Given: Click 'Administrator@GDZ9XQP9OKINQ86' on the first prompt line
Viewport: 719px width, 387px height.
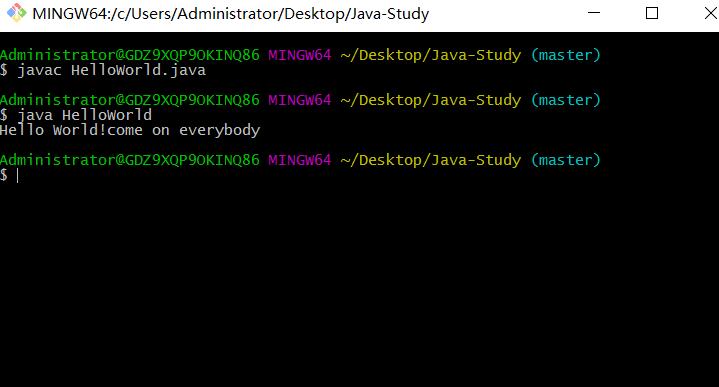Looking at the screenshot, I should [x=130, y=55].
